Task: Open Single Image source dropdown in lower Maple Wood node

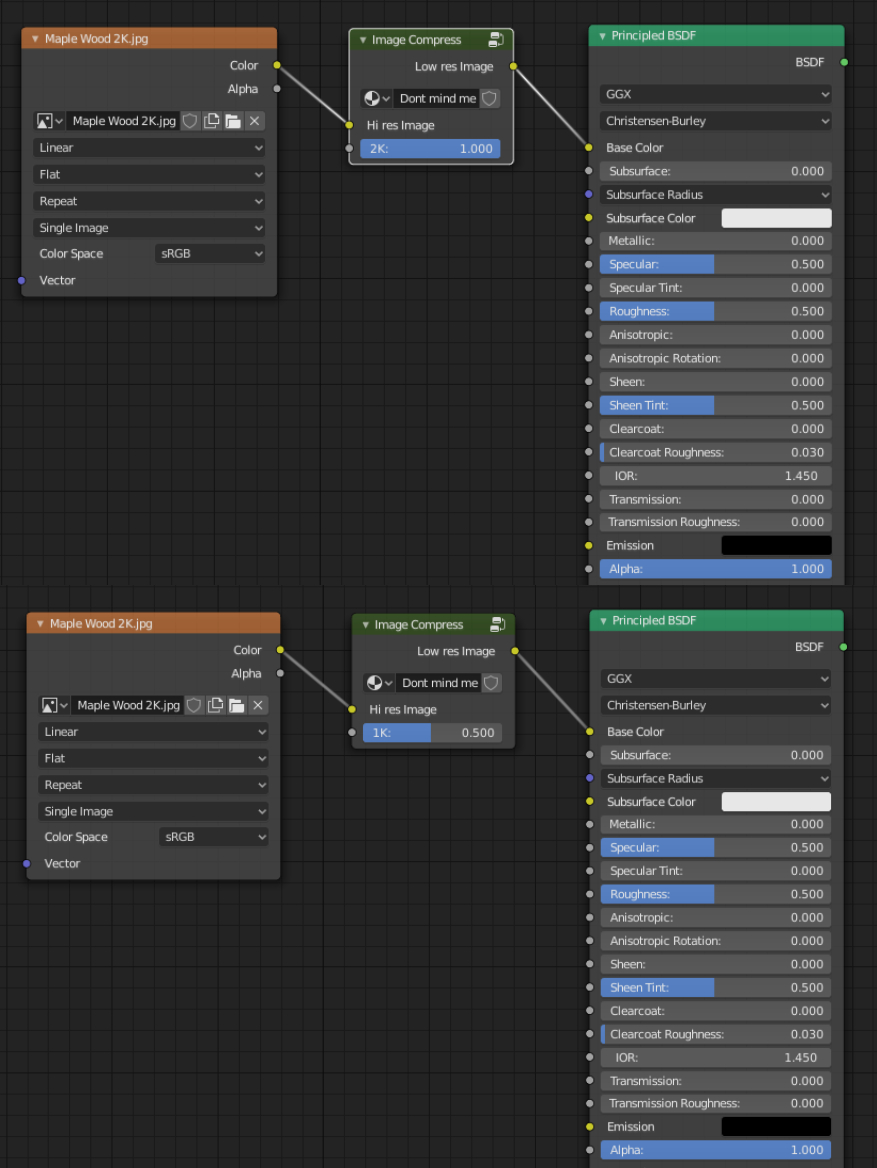Action: [x=153, y=811]
